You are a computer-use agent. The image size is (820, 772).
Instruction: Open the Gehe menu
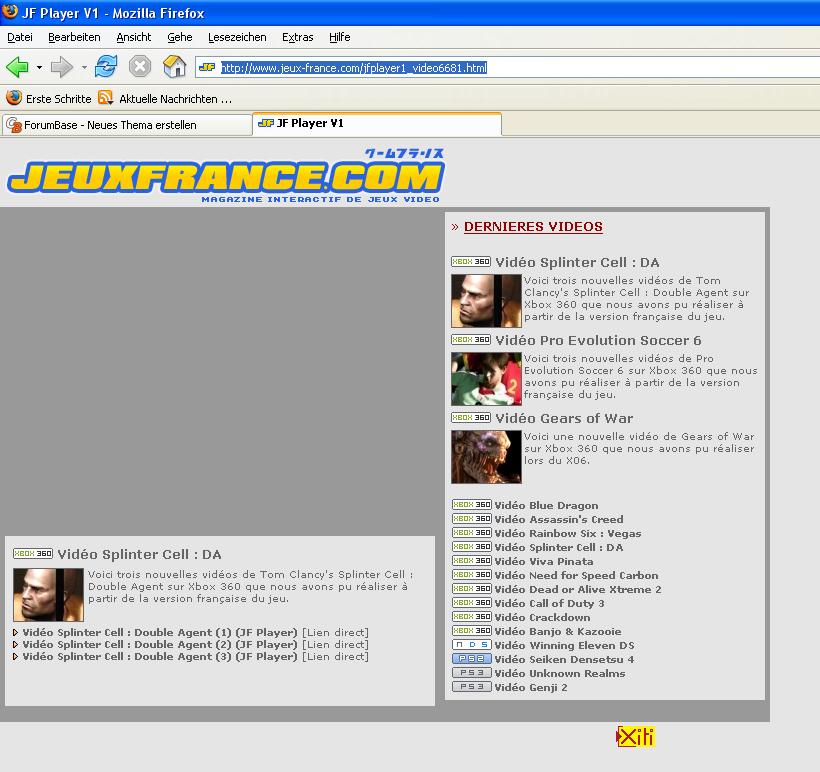pyautogui.click(x=179, y=37)
